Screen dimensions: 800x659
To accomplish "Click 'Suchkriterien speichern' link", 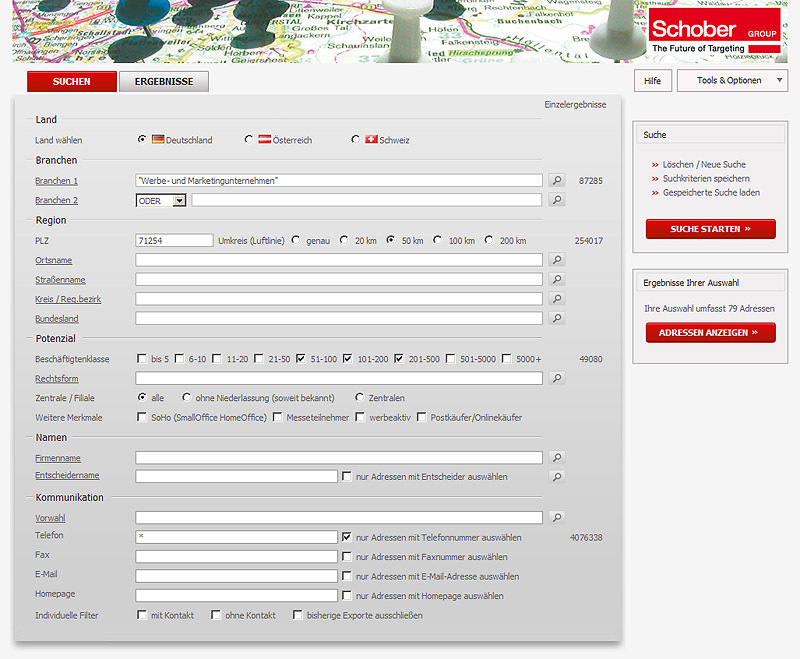I will coord(706,179).
